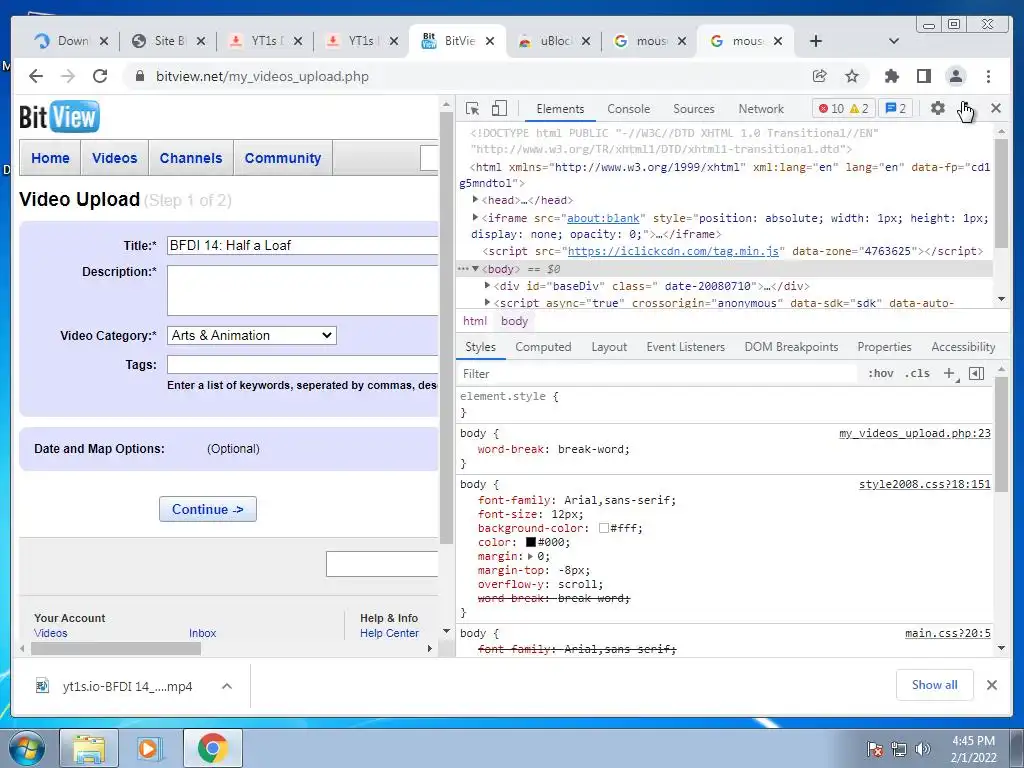Open the DOM Breakpoints tab
Viewport: 1024px width, 768px height.
(x=792, y=347)
